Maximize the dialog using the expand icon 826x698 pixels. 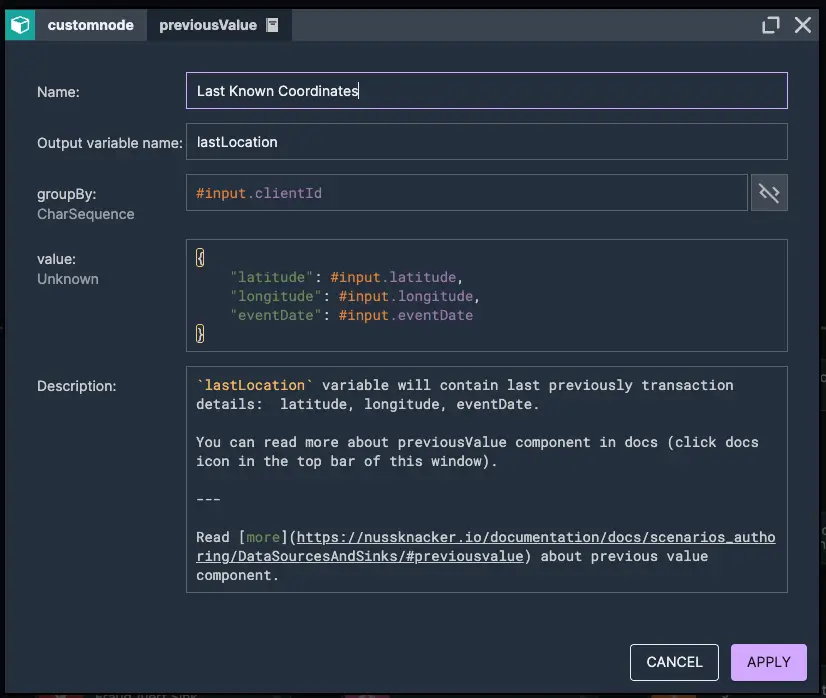pyautogui.click(x=771, y=25)
